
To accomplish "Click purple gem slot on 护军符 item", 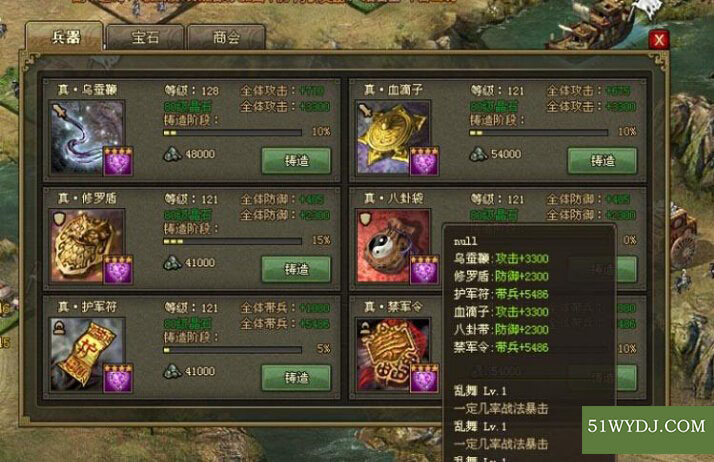I will 118,379.
